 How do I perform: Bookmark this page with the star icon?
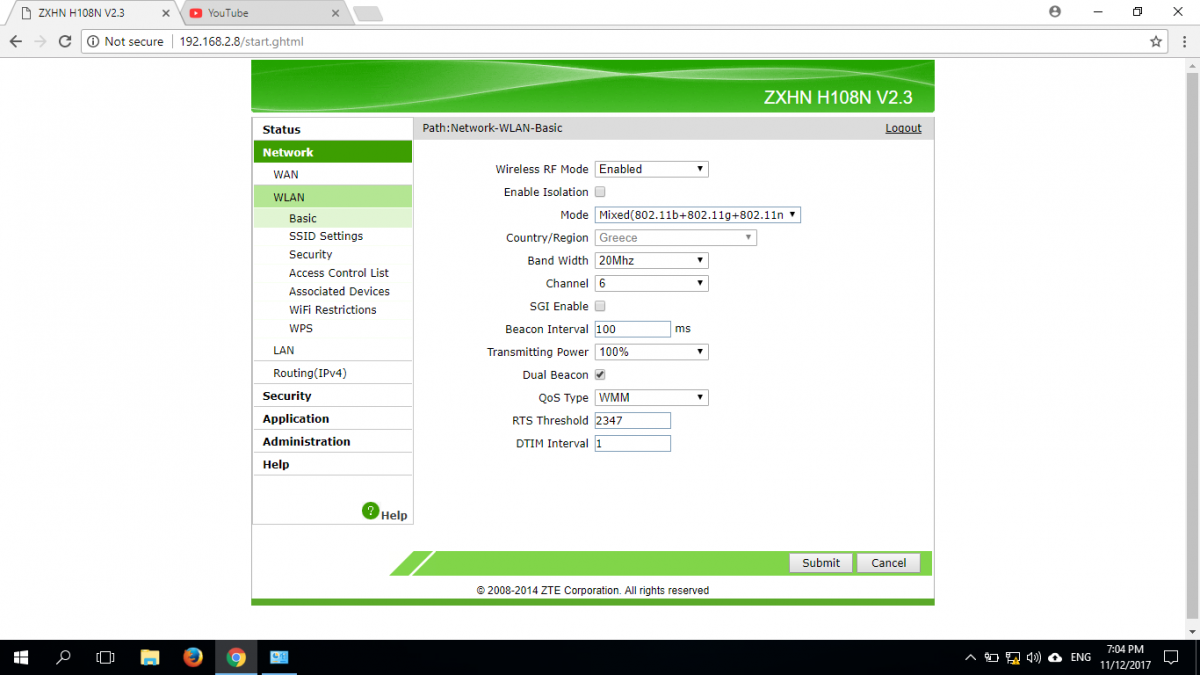1156,42
